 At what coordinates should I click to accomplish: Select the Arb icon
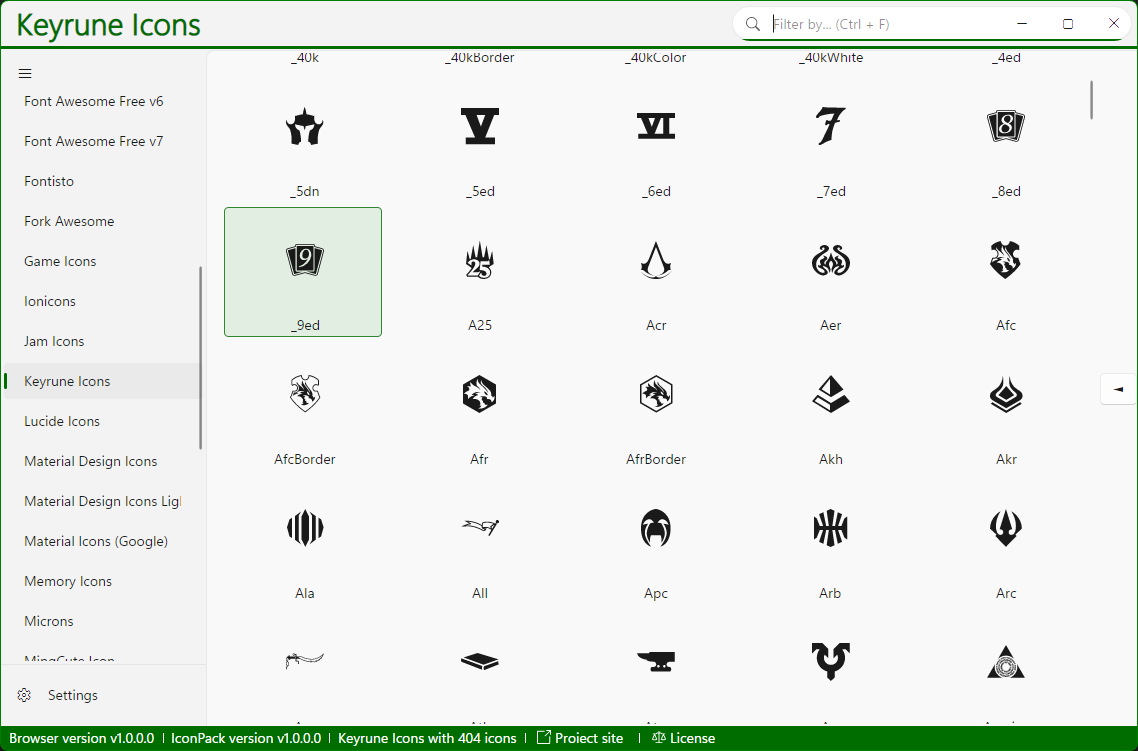tap(830, 528)
